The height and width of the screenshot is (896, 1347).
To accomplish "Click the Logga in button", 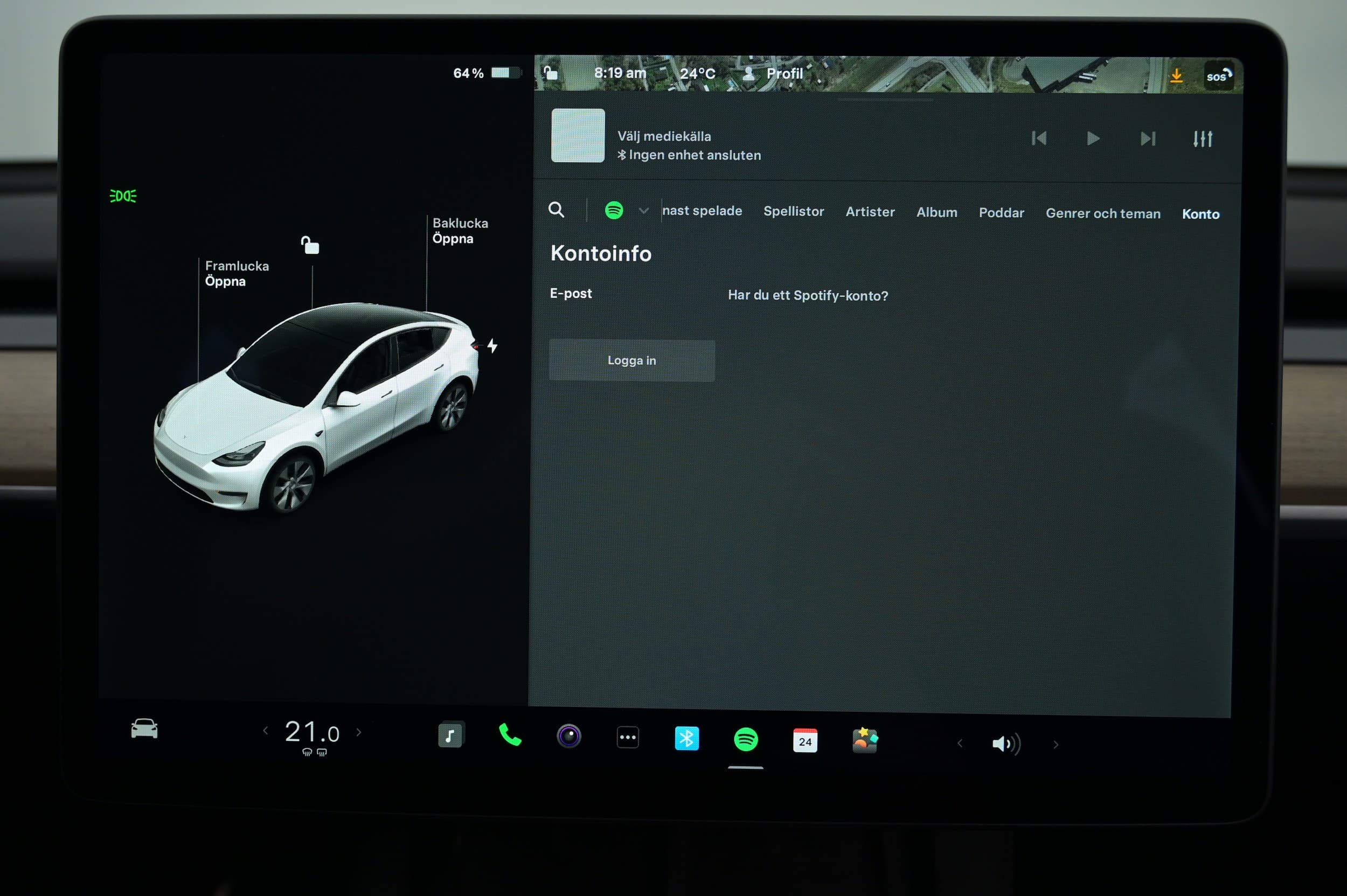I will coord(631,360).
